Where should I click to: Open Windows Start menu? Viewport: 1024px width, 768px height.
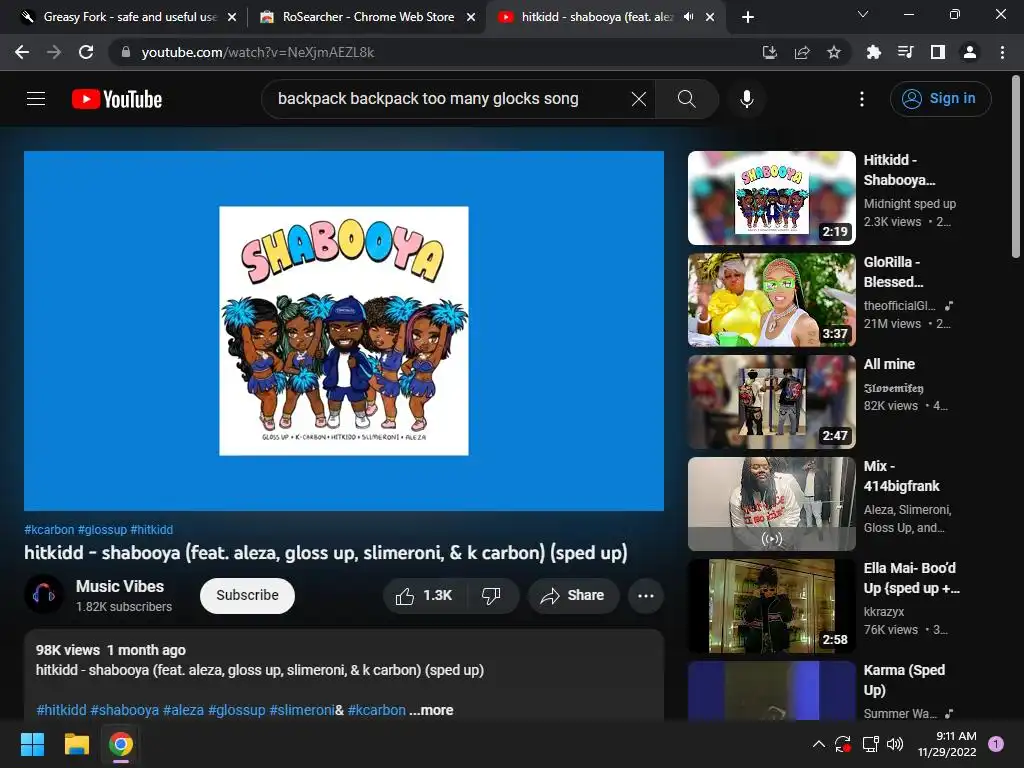(32, 744)
